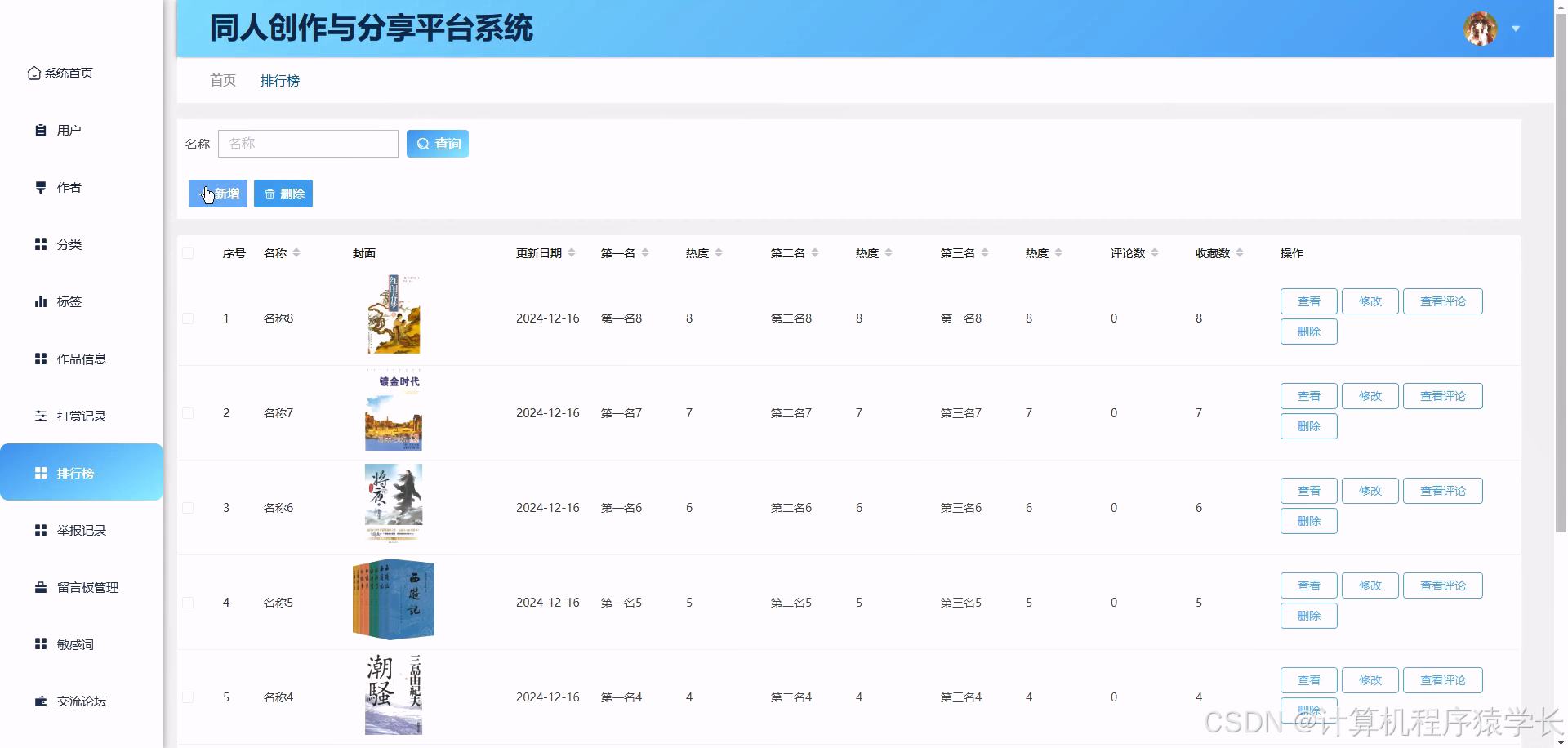Image resolution: width=1568 pixels, height=748 pixels.
Task: Select the 标签 tag statistics icon
Action: tap(41, 301)
